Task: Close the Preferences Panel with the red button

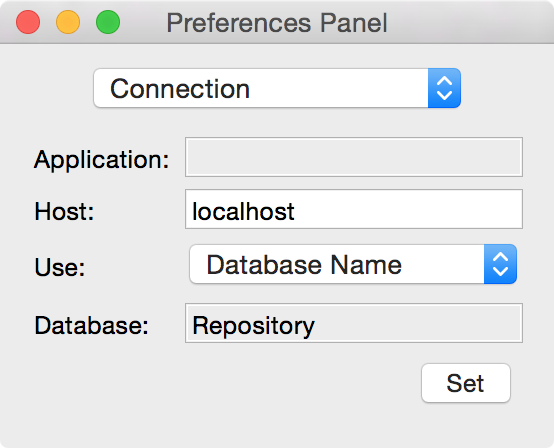Action: tap(28, 22)
